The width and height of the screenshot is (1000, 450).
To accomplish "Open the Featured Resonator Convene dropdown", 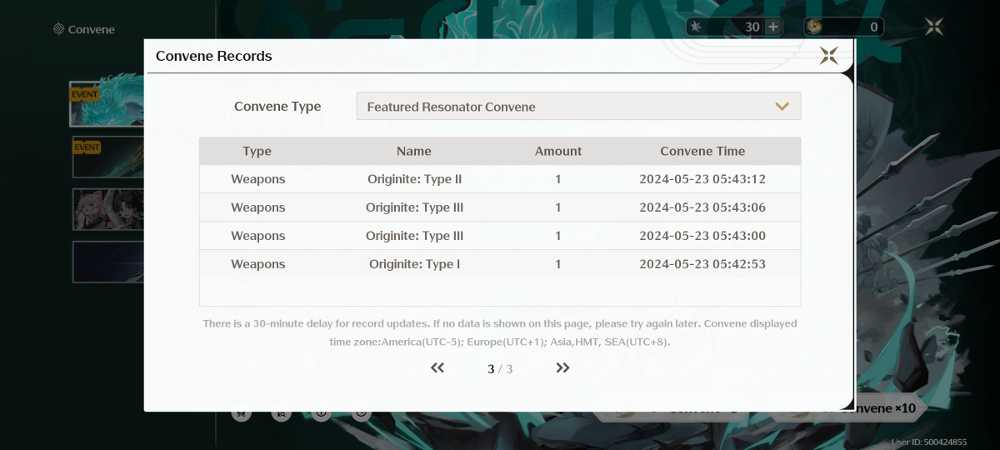I will pyautogui.click(x=578, y=106).
